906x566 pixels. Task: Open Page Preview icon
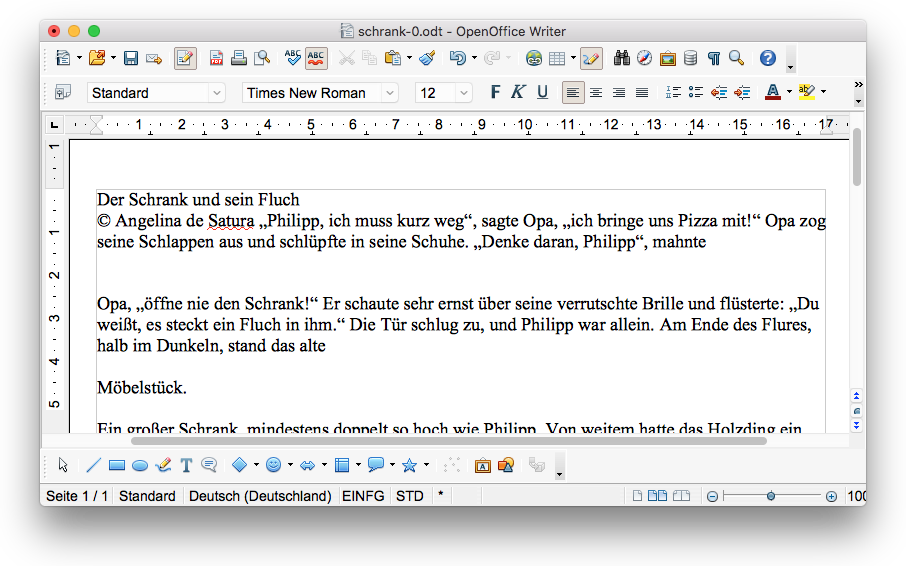pyautogui.click(x=262, y=58)
